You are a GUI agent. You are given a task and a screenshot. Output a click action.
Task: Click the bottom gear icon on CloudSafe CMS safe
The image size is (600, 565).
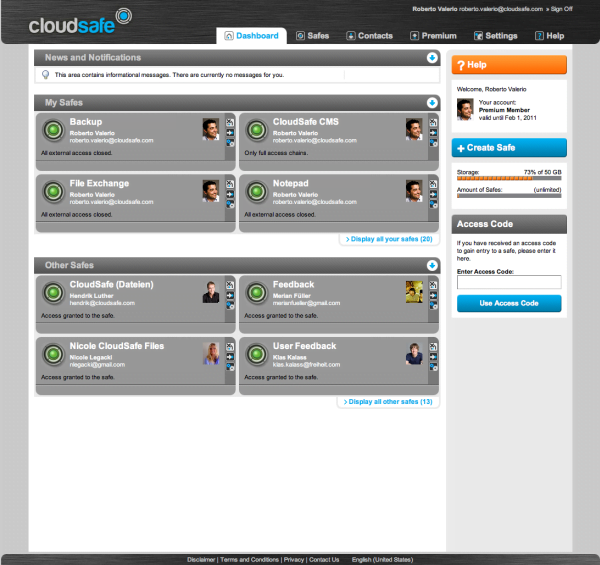[x=433, y=143]
